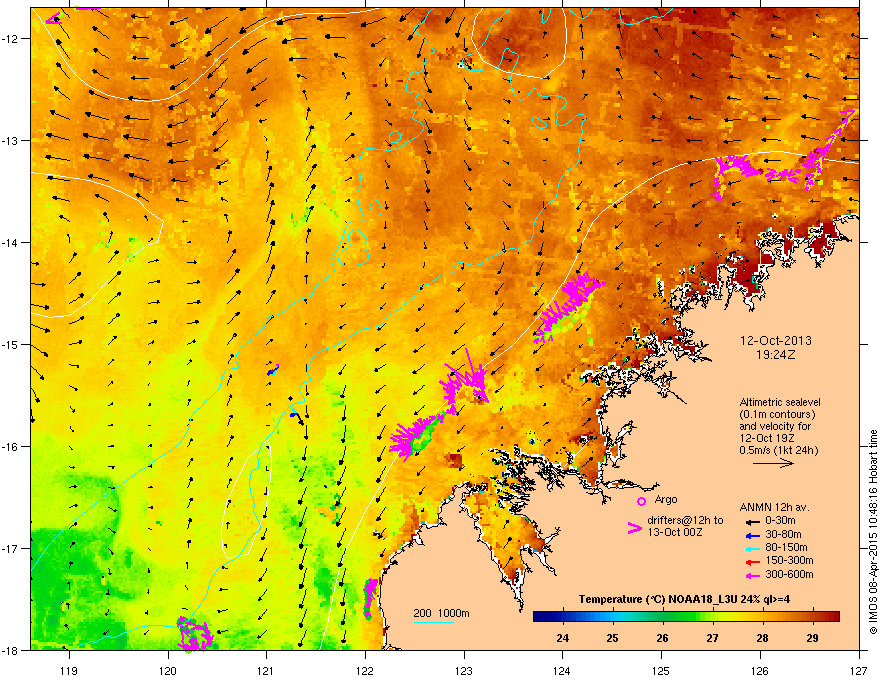Click latitude axis label '-16'
The image size is (880, 680).
click(10, 447)
